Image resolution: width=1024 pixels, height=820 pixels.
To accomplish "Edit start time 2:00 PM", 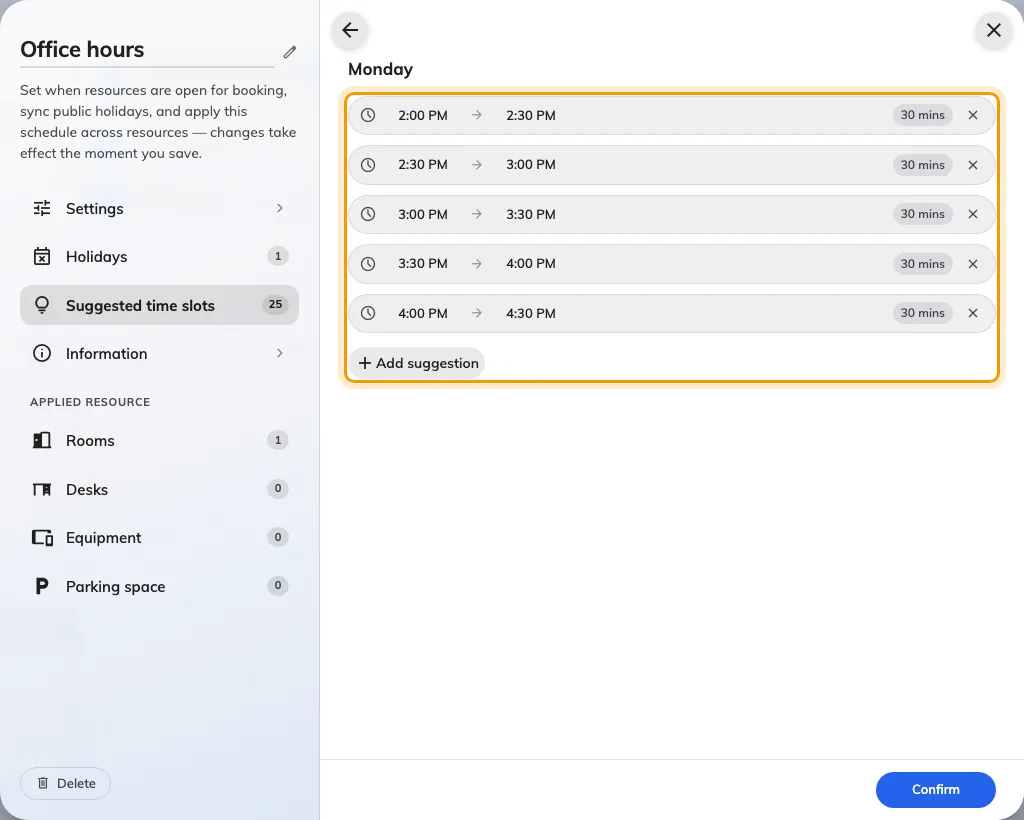I will click(423, 115).
